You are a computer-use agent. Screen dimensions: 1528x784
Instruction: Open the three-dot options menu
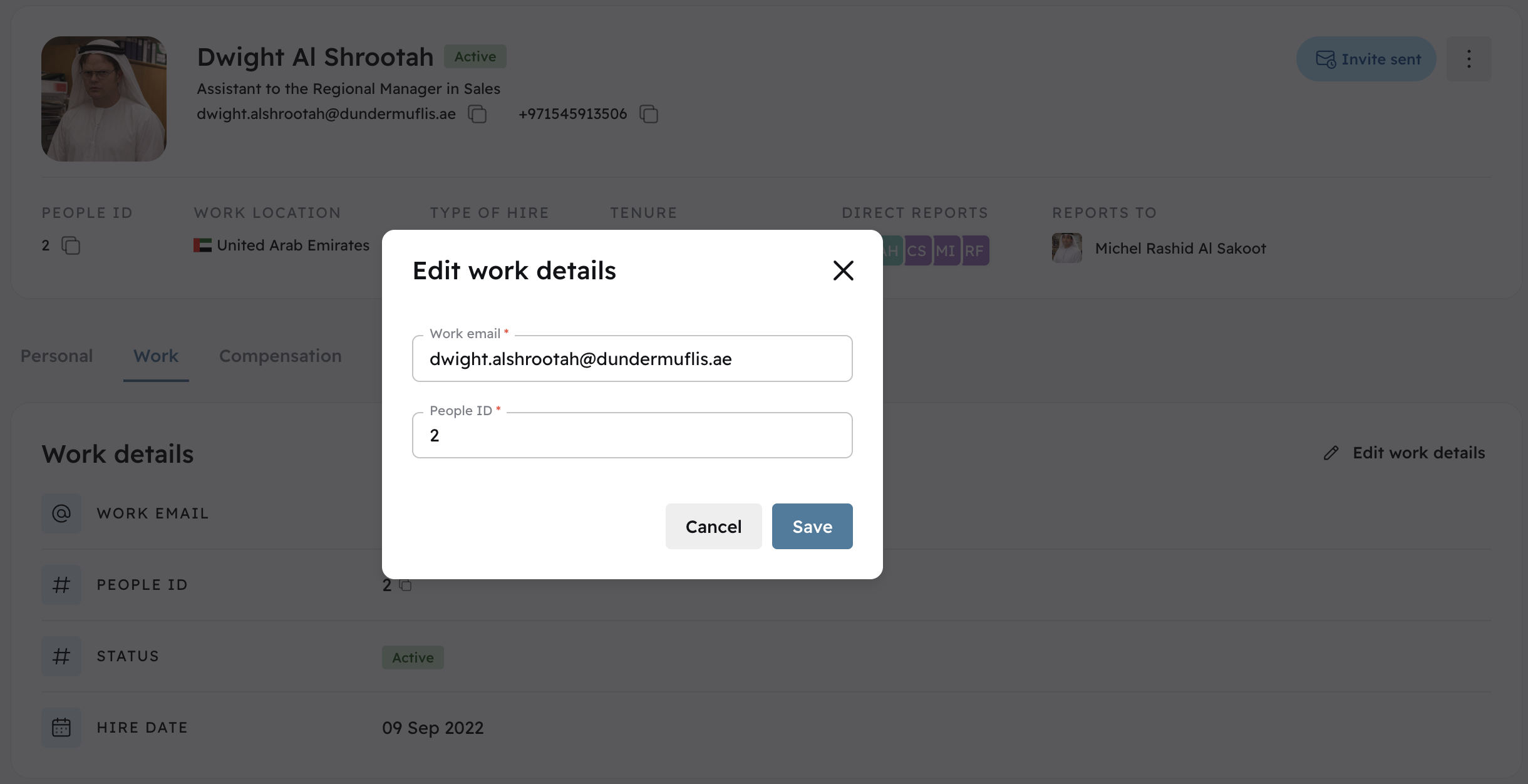1469,58
